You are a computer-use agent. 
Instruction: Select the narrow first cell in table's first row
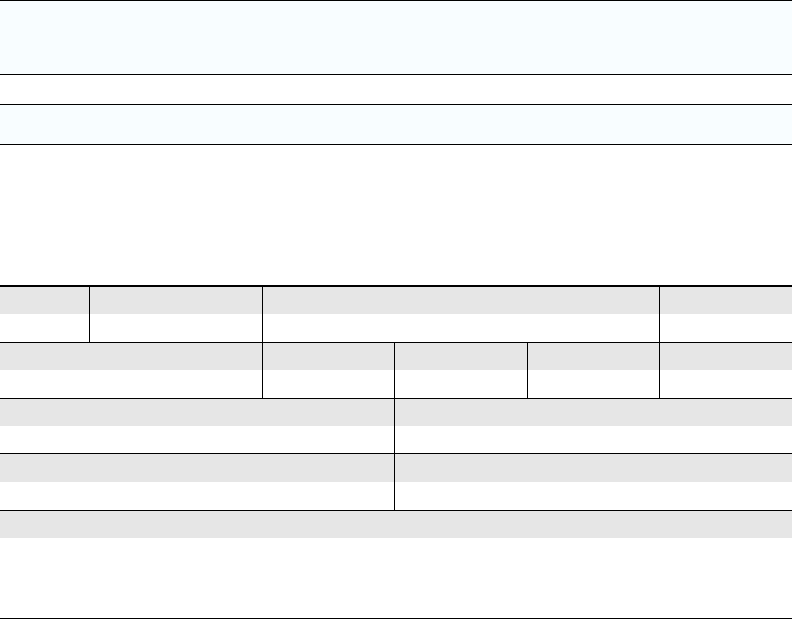click(x=44, y=314)
